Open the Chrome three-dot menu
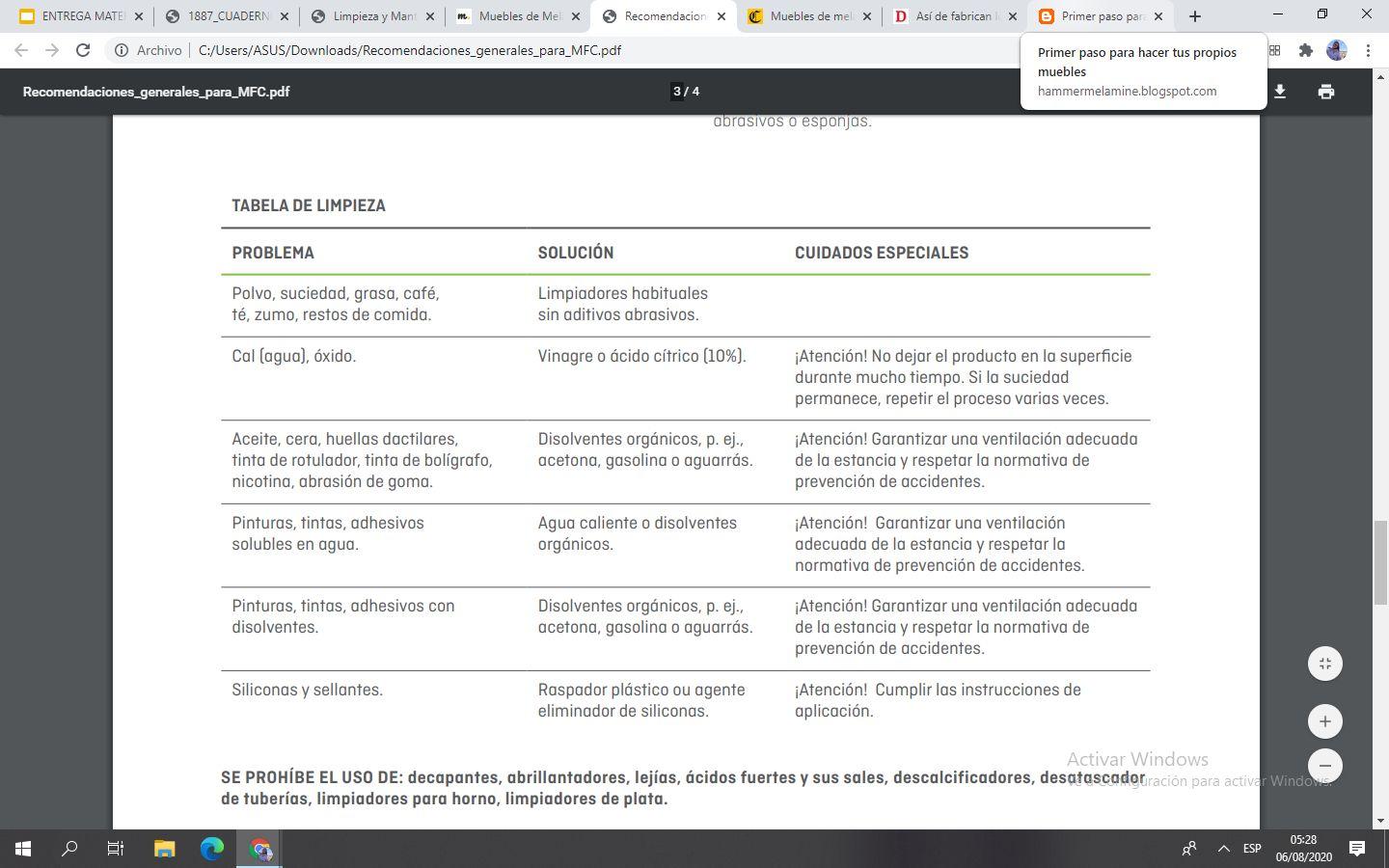Image resolution: width=1389 pixels, height=868 pixels. pos(1368,50)
